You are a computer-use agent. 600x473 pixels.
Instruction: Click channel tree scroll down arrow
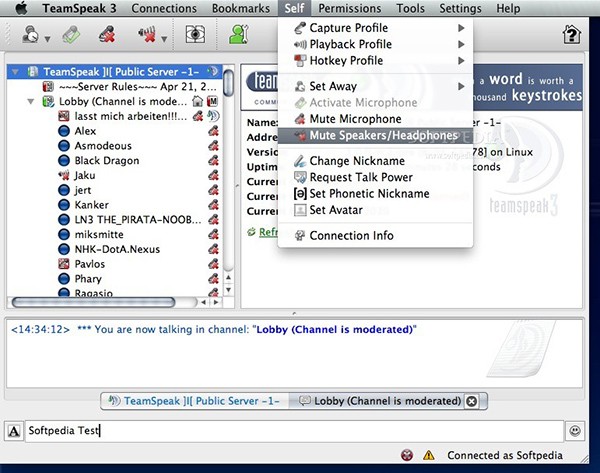228,290
